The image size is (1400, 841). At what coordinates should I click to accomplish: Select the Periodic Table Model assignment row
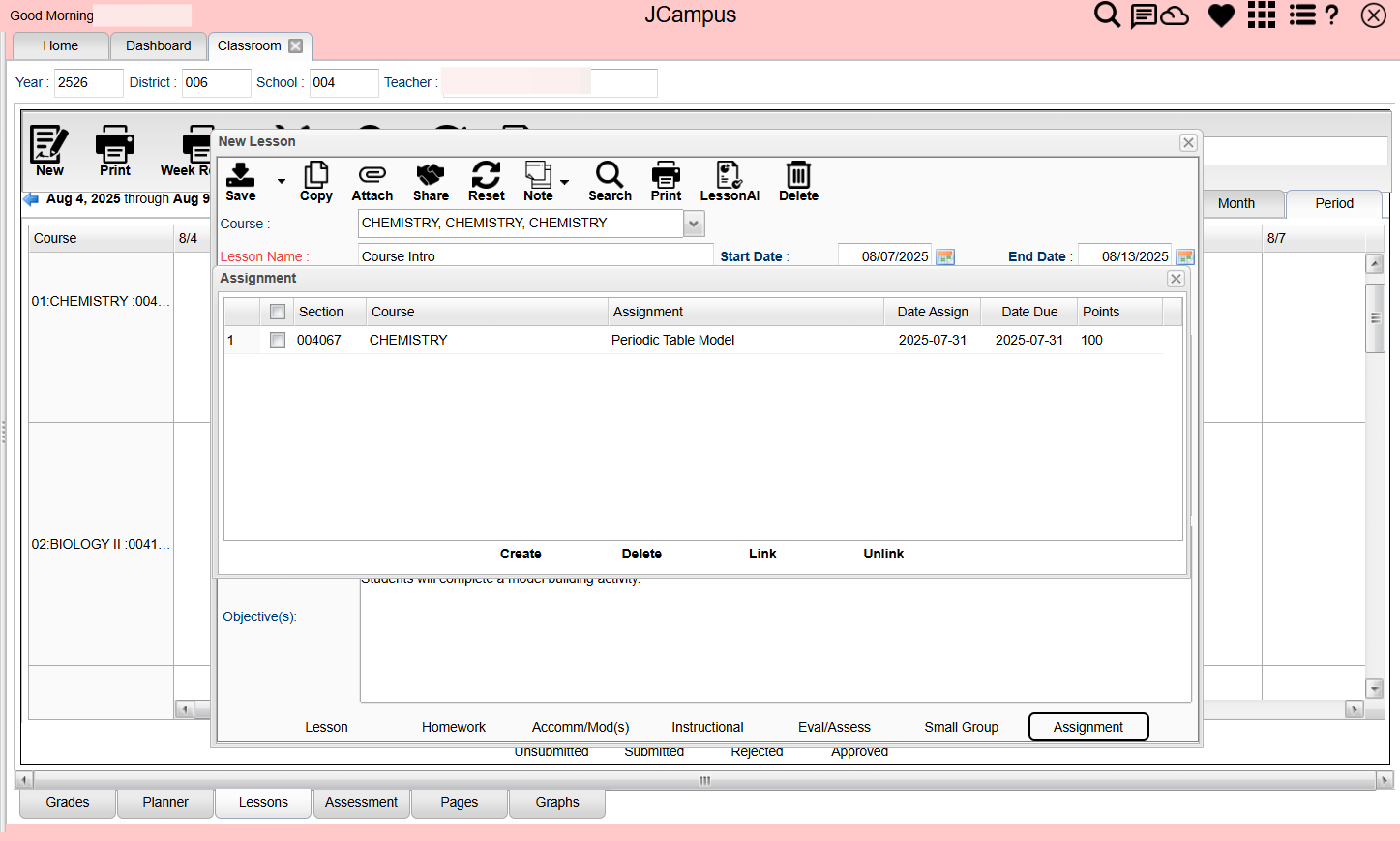point(694,340)
